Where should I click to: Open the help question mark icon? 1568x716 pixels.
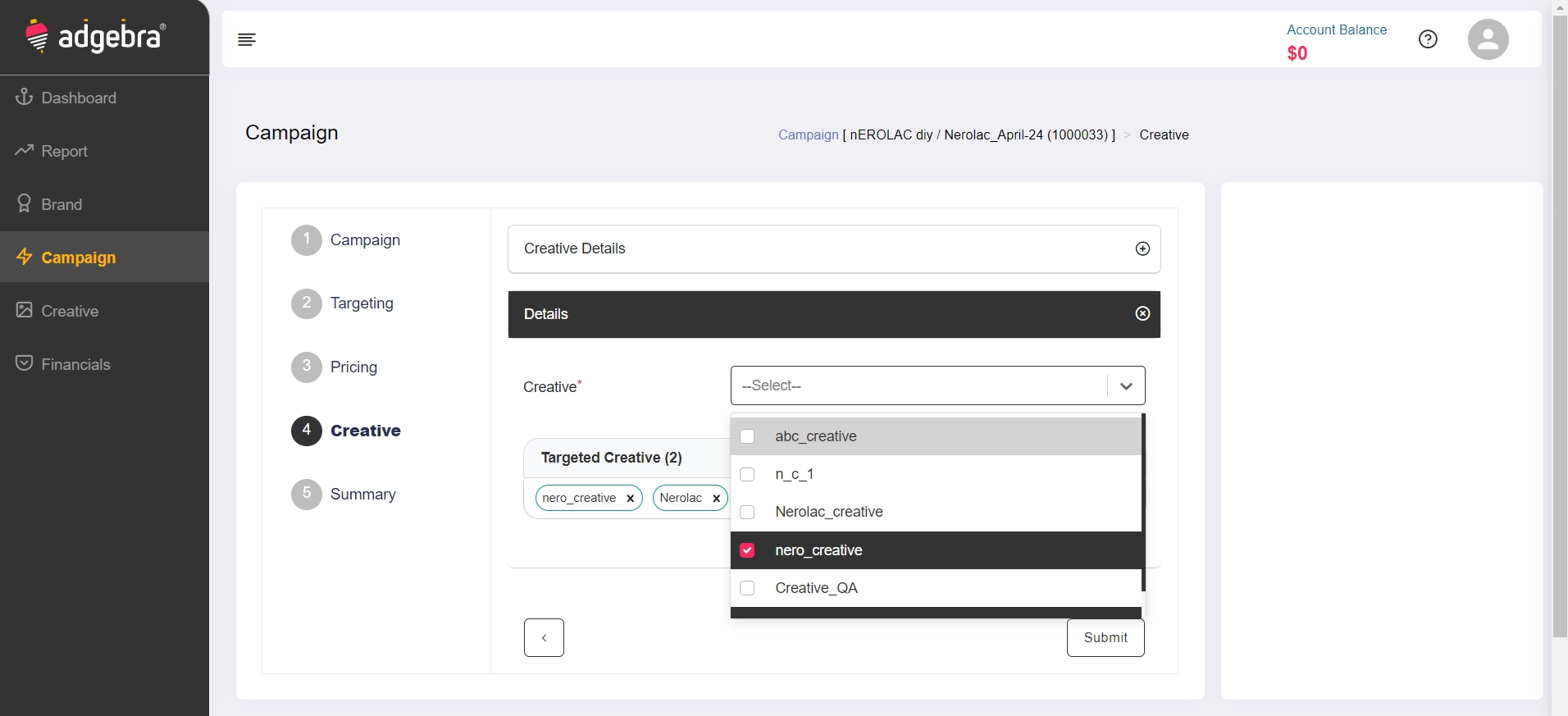[x=1428, y=39]
